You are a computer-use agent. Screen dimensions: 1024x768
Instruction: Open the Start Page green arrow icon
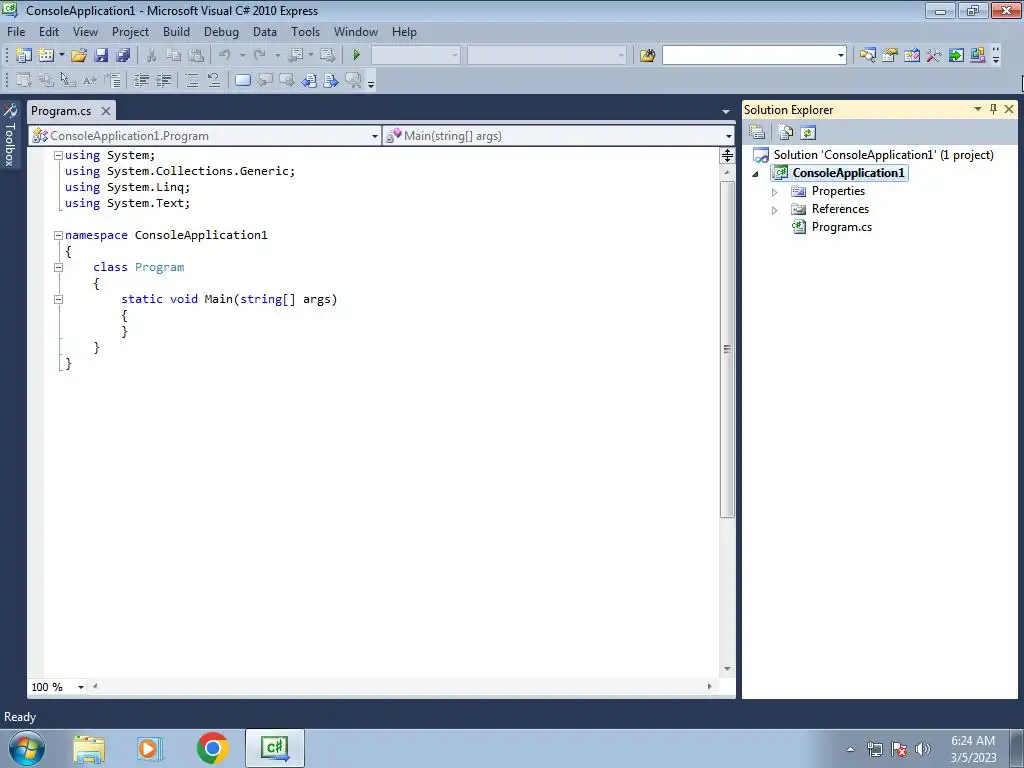(956, 56)
